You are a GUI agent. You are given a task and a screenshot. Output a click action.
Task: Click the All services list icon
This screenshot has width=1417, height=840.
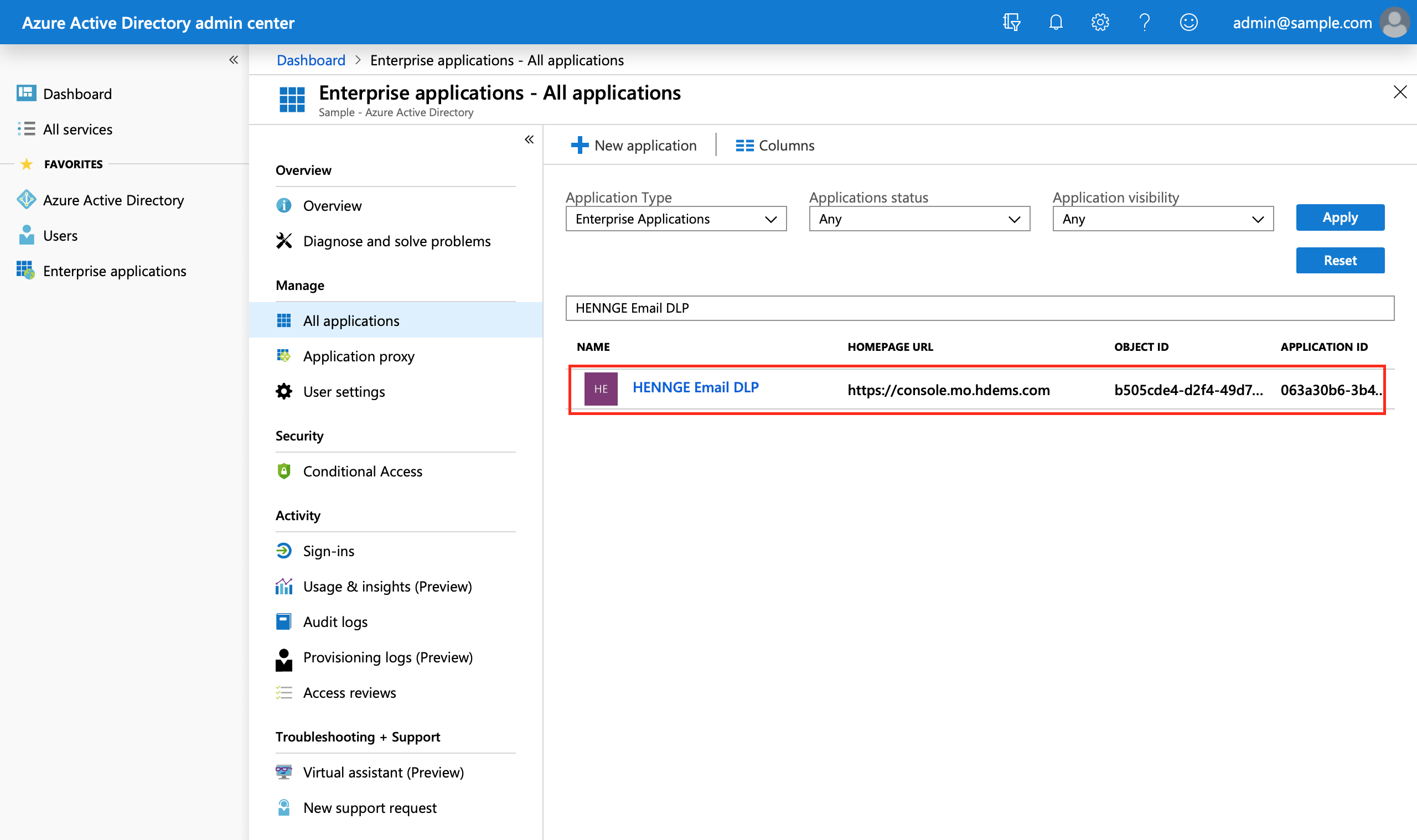(26, 129)
